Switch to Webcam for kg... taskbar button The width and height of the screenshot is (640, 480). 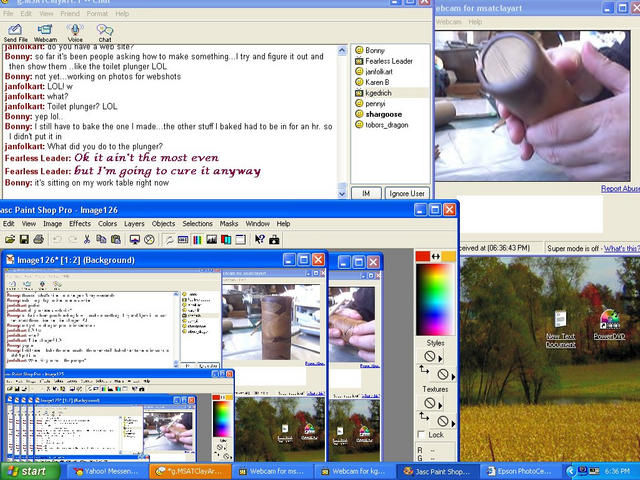point(355,471)
